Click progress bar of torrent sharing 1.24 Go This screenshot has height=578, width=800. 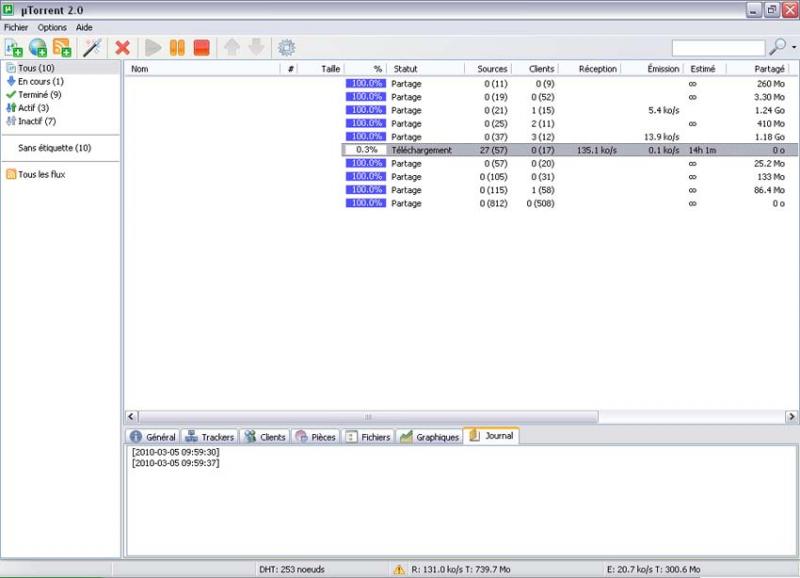tap(366, 110)
